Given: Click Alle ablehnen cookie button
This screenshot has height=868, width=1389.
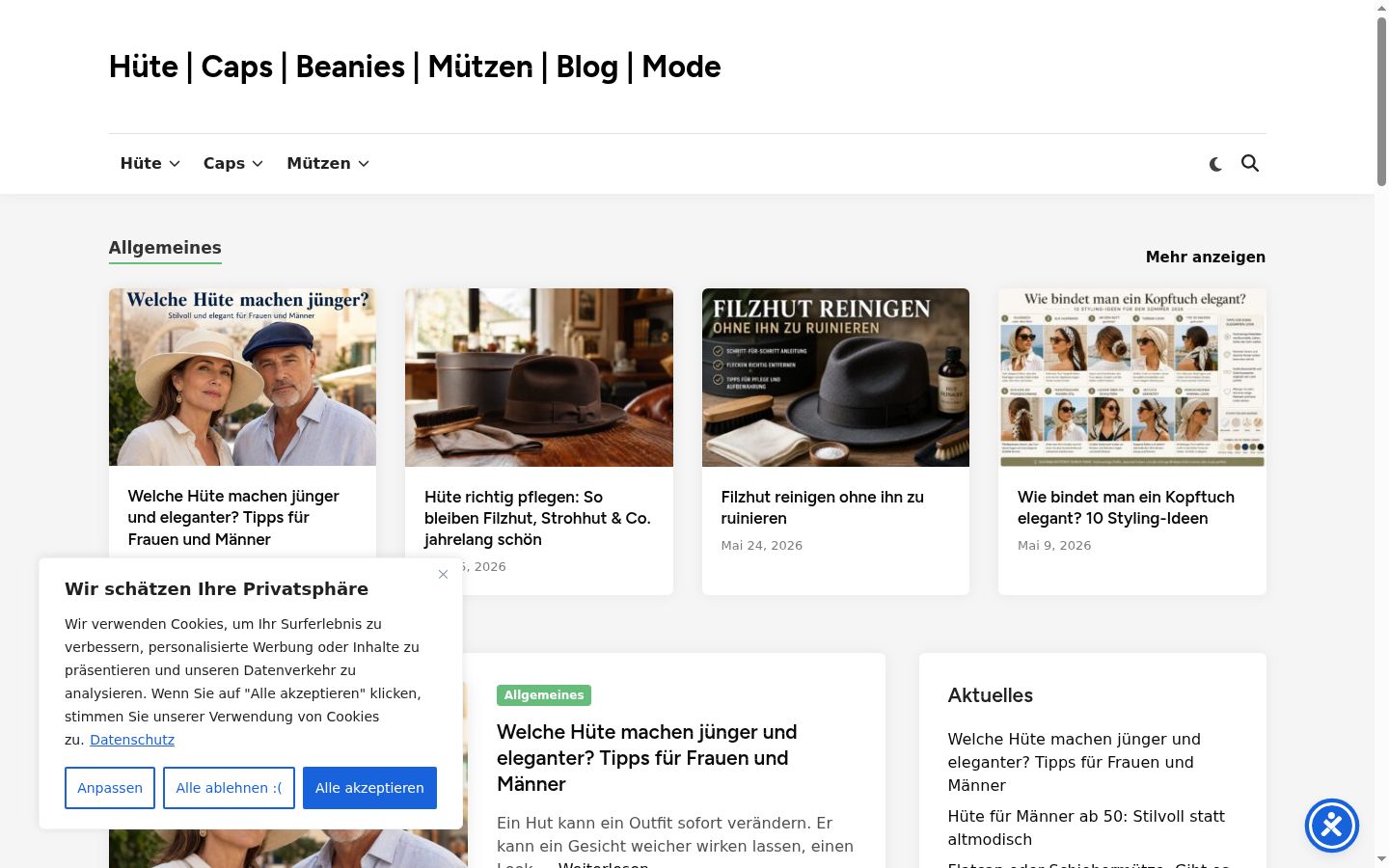Looking at the screenshot, I should (229, 788).
